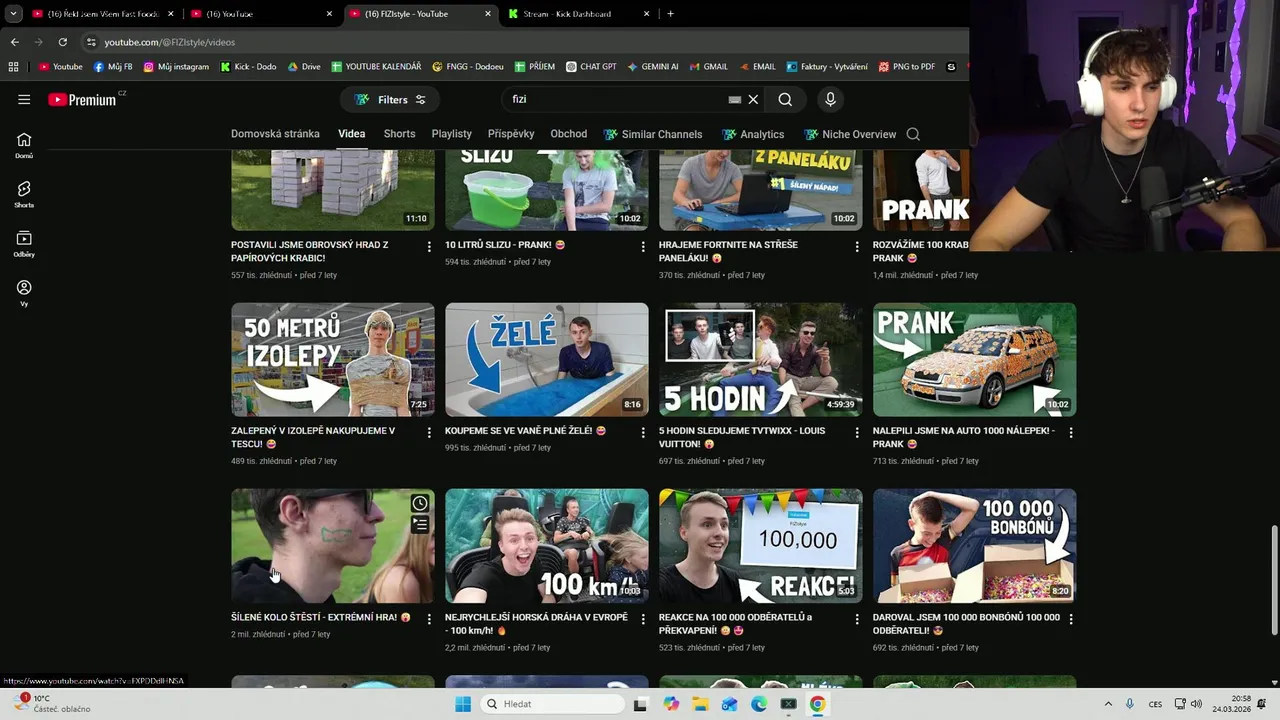View site information icon in address bar
This screenshot has height=720, width=1280.
point(91,42)
